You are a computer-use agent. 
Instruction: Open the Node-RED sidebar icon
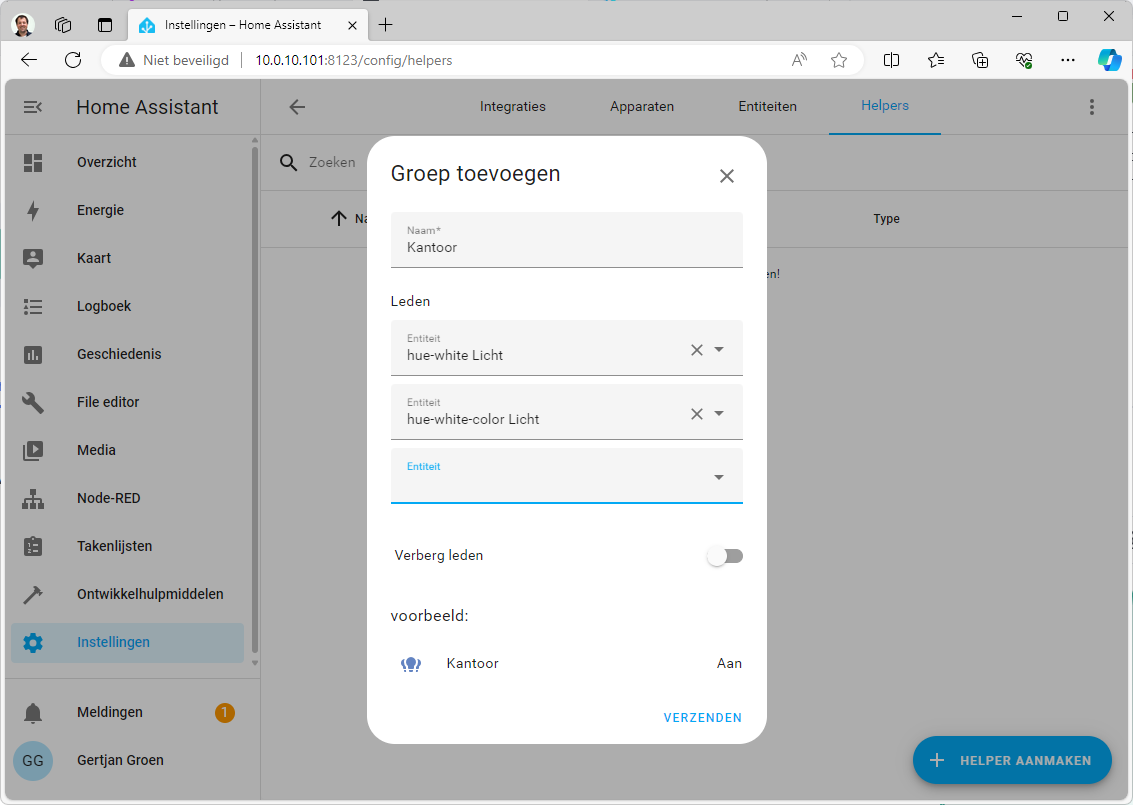(x=33, y=498)
